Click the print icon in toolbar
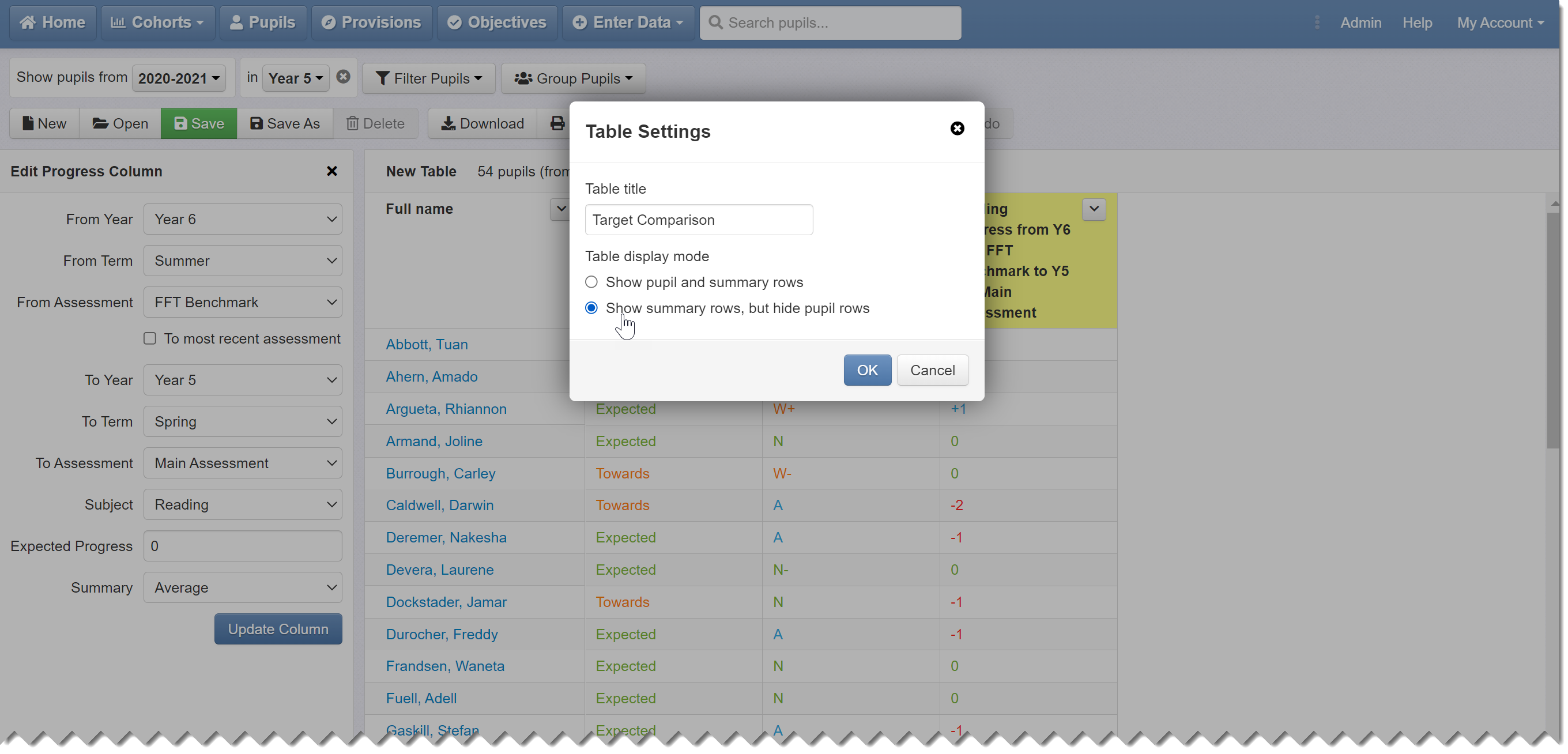 click(x=556, y=123)
